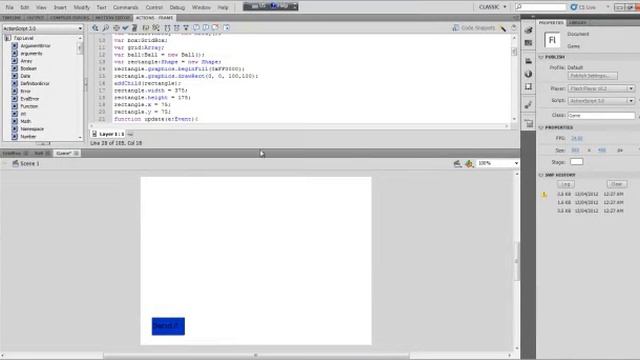Image resolution: width=640 pixels, height=360 pixels.
Task: Click the Collapse selection icon
Action: point(177,28)
